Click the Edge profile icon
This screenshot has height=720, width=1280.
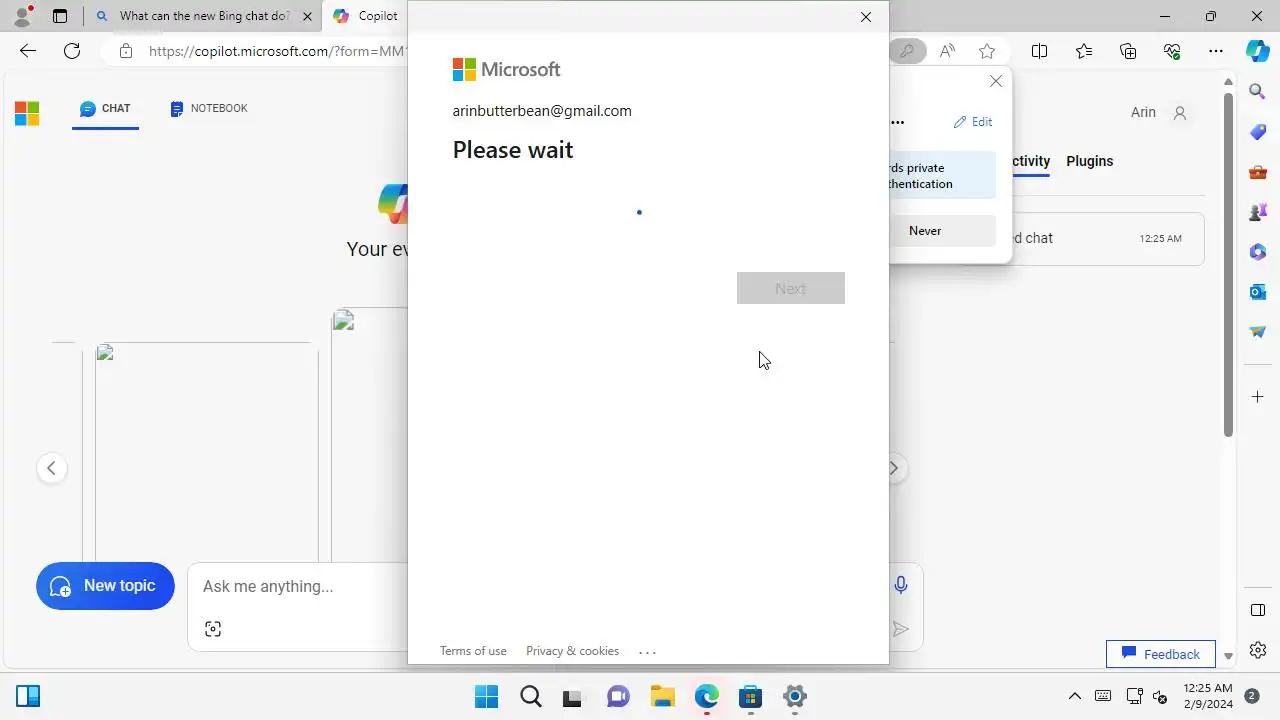(x=22, y=16)
